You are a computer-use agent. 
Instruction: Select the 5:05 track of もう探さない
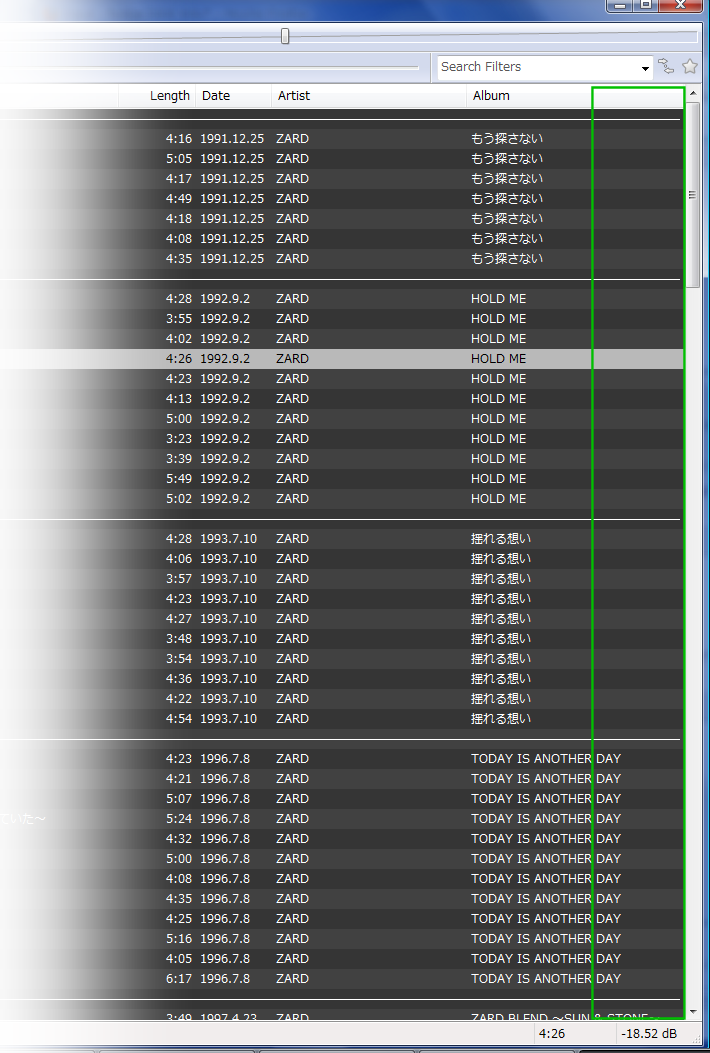point(341,158)
